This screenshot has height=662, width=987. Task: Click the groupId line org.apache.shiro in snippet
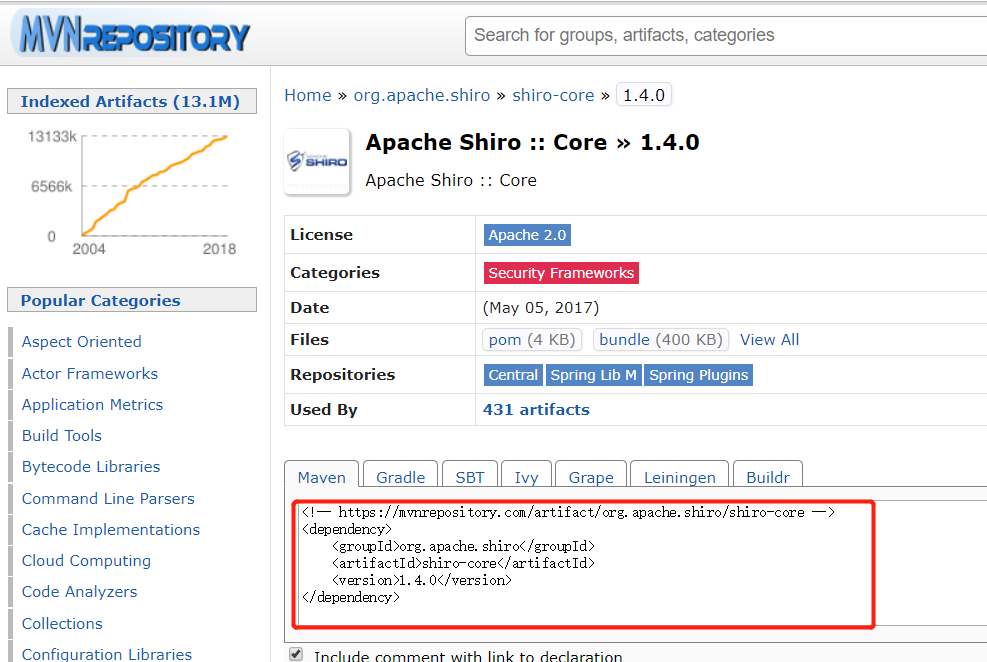coord(463,546)
